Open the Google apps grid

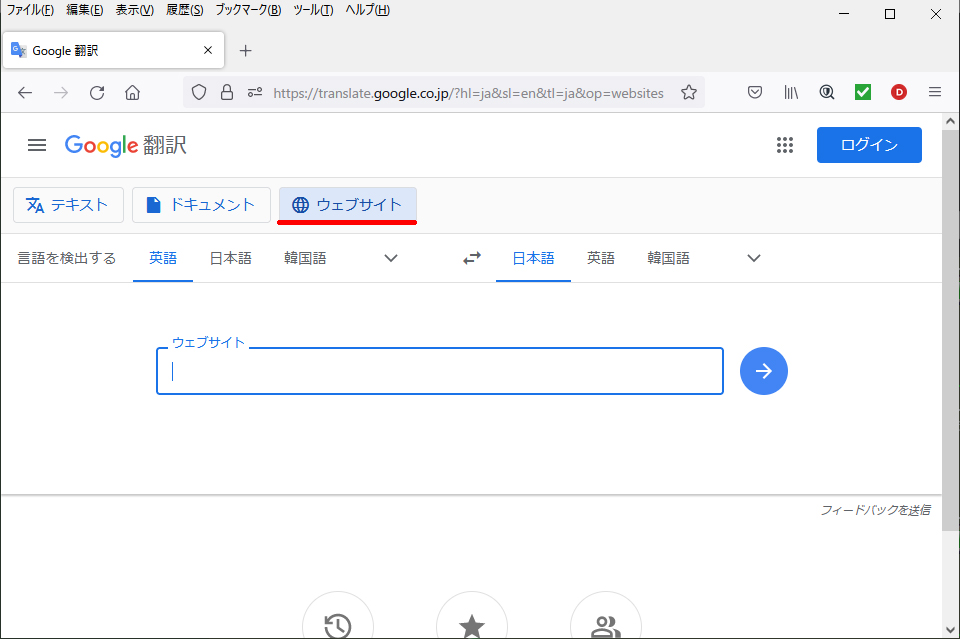pyautogui.click(x=785, y=145)
